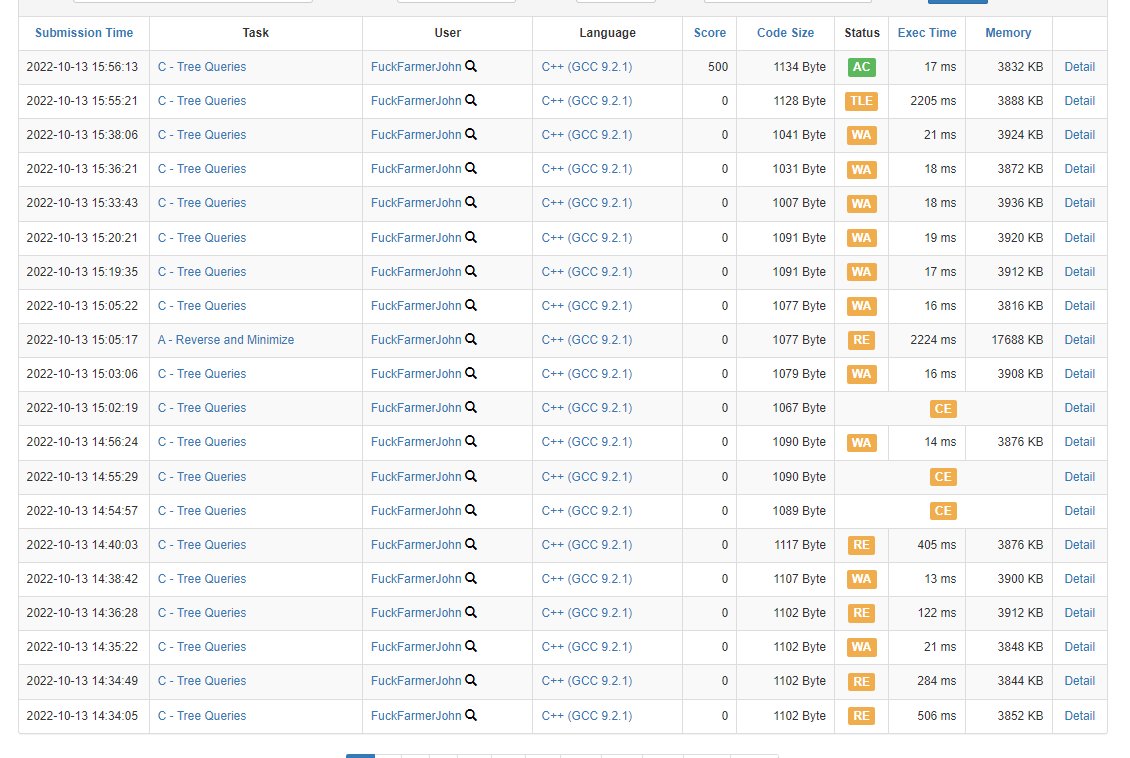The width and height of the screenshot is (1130, 758).
Task: Click magnifier icon in 15:20:21 row
Action: (x=471, y=237)
